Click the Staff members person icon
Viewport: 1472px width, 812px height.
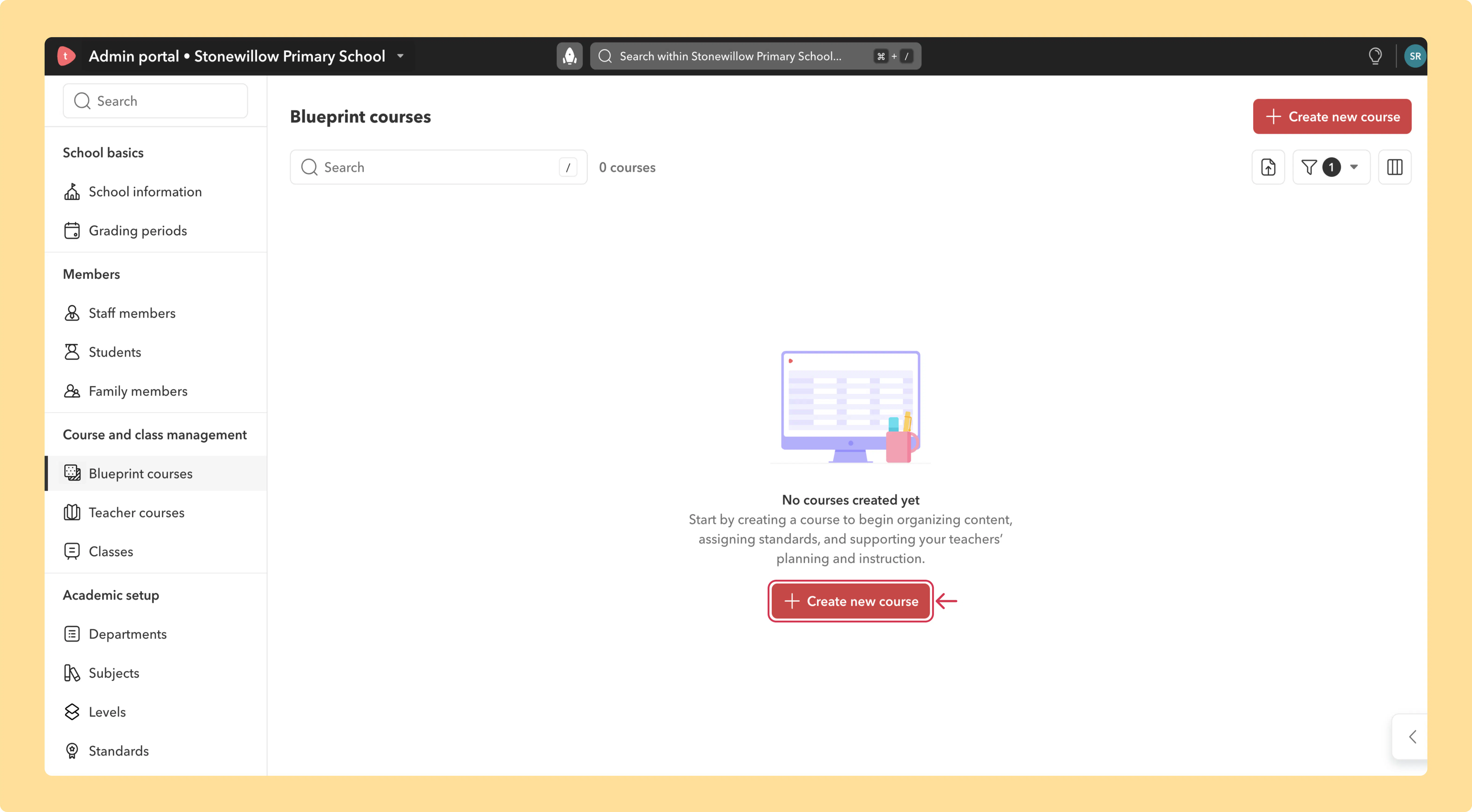click(x=72, y=313)
